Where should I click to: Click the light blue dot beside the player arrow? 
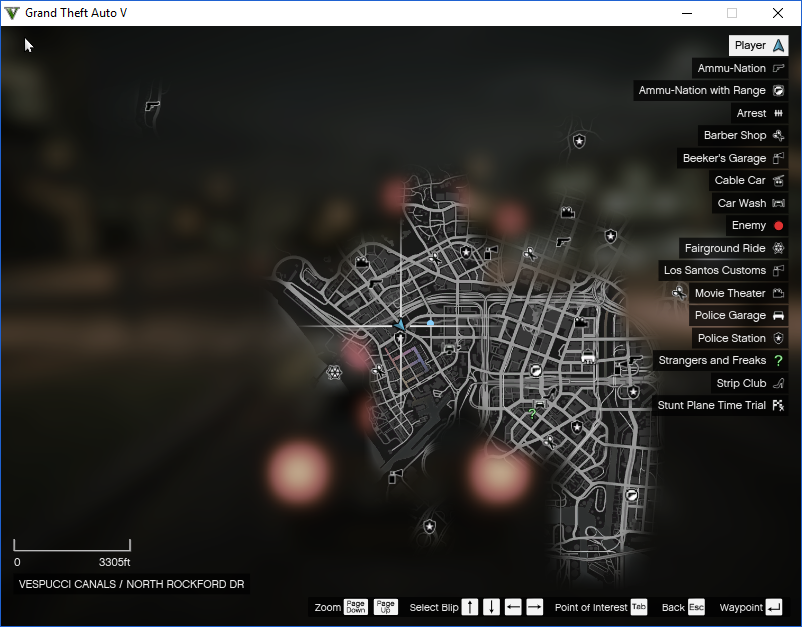(431, 323)
